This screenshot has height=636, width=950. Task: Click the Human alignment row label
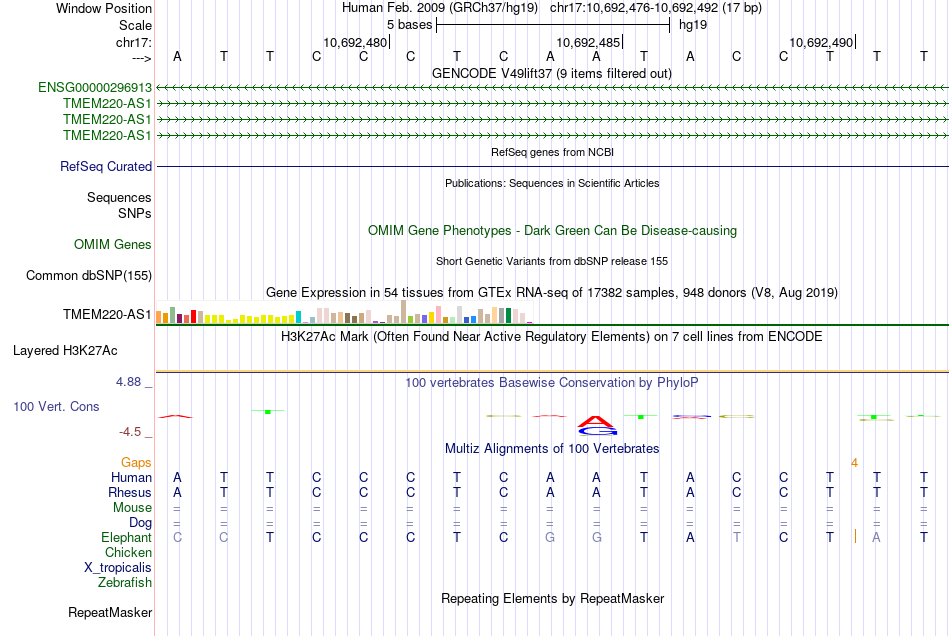(131, 478)
